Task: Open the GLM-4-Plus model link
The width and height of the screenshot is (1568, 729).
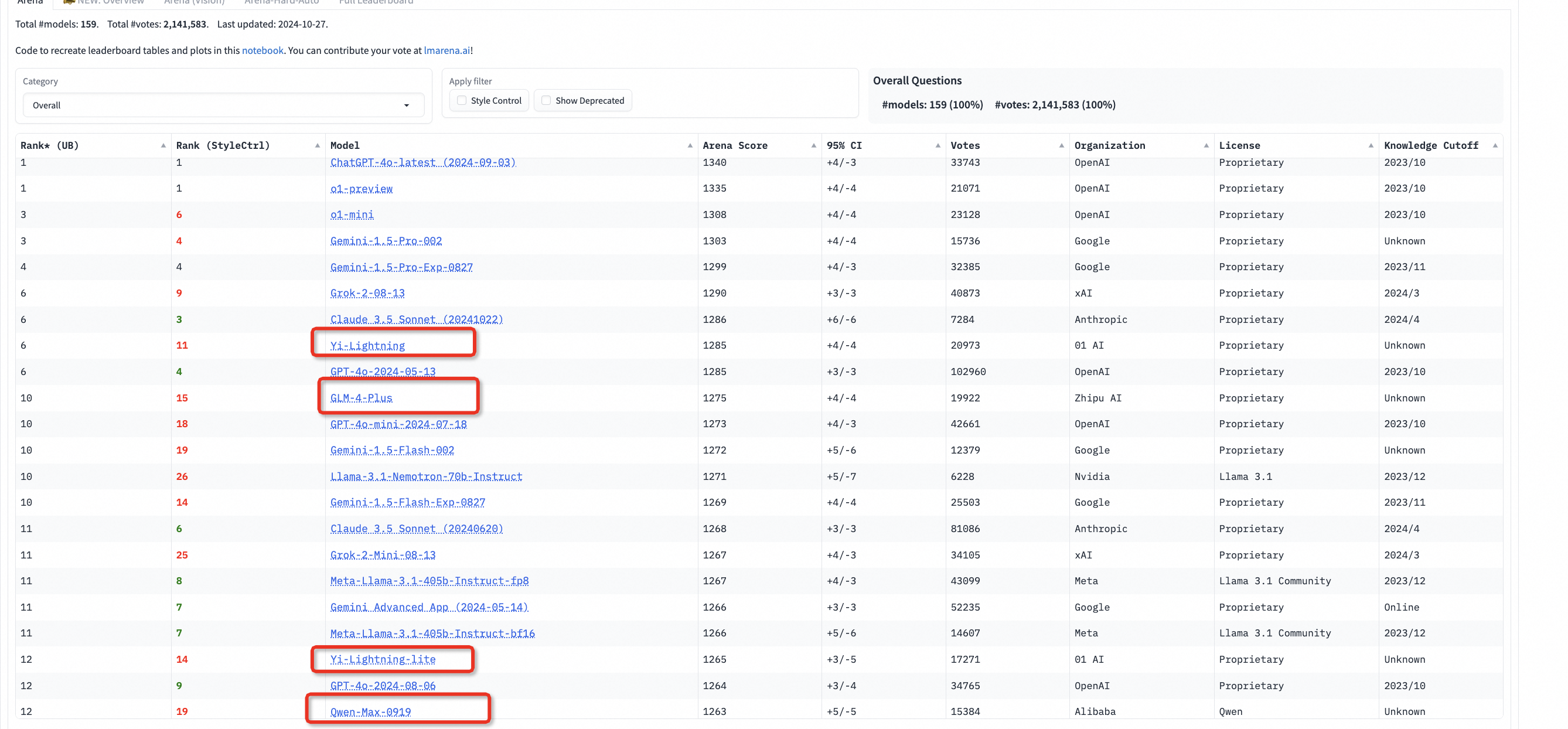Action: (x=361, y=398)
